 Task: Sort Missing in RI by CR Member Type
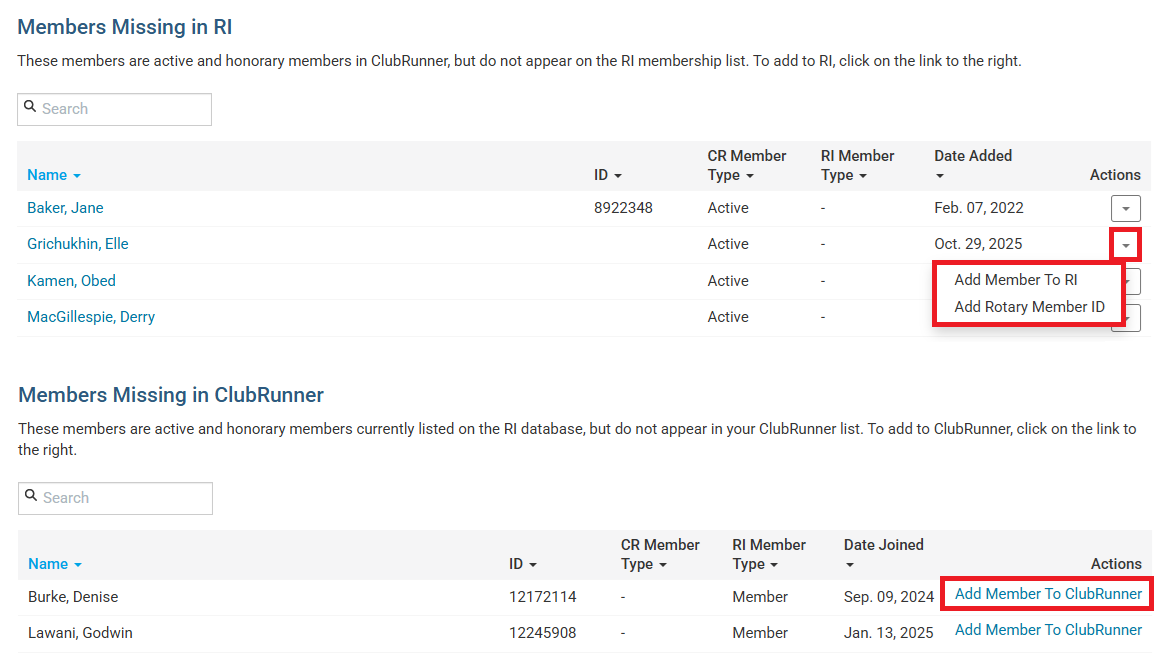pyautogui.click(x=746, y=165)
